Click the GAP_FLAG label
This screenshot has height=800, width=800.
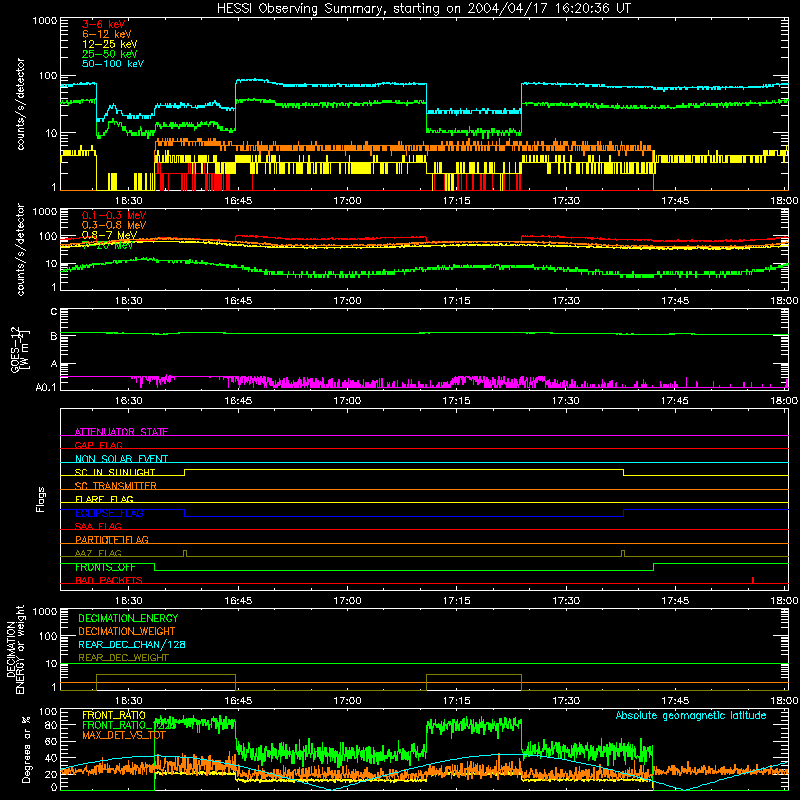tap(98, 445)
